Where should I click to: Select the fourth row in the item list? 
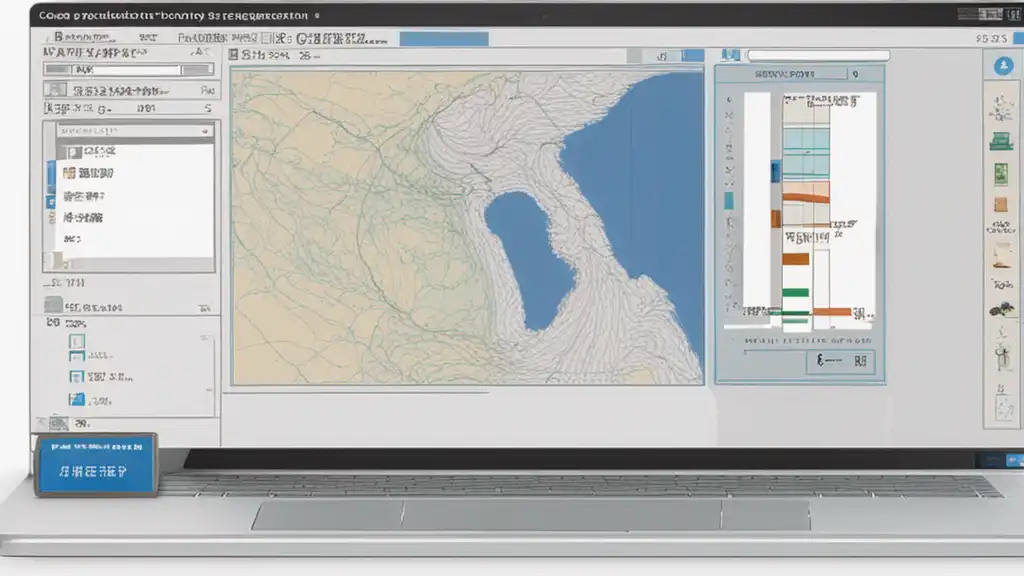[83, 217]
